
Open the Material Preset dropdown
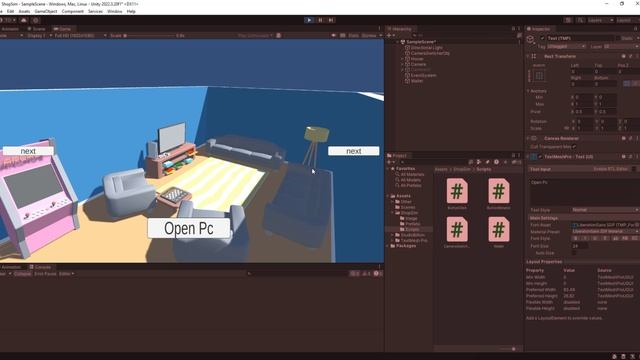coord(605,231)
